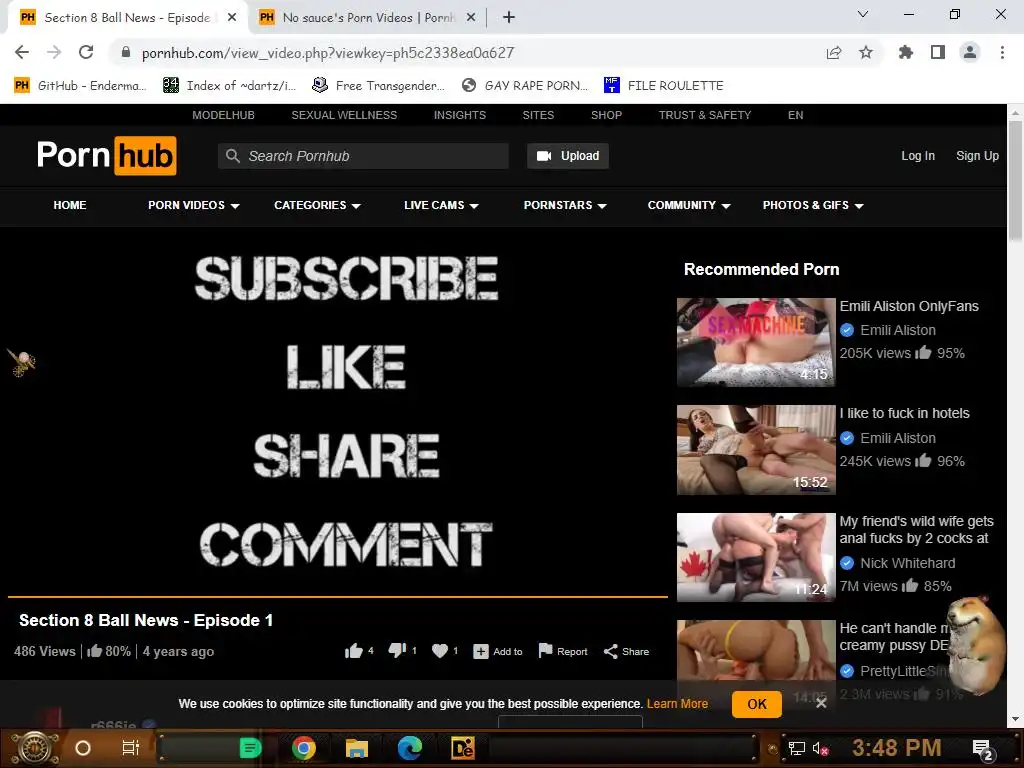Open the GitHub - Enderma bookmark

point(80,86)
